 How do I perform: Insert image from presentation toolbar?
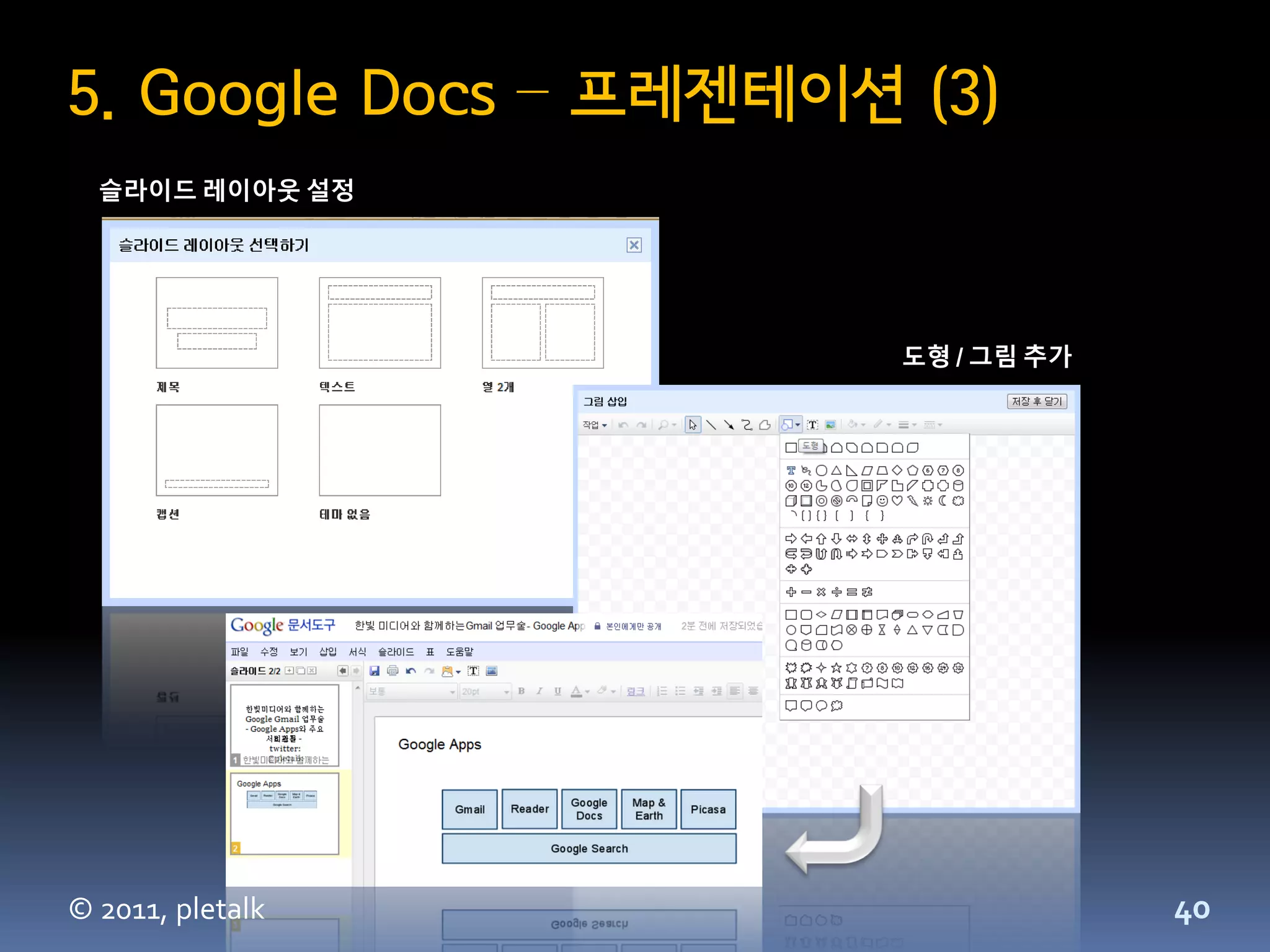click(492, 671)
